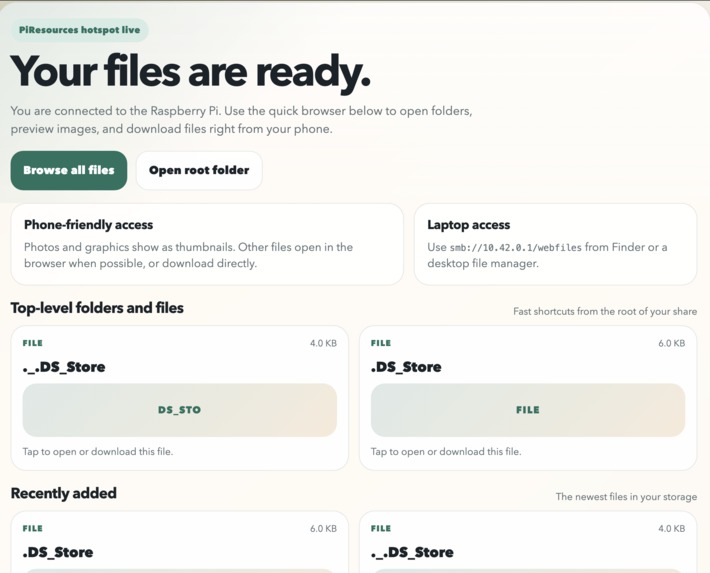Click the 6.0 KB size in Top-level .DS_Store card
The height and width of the screenshot is (573, 710).
point(672,343)
